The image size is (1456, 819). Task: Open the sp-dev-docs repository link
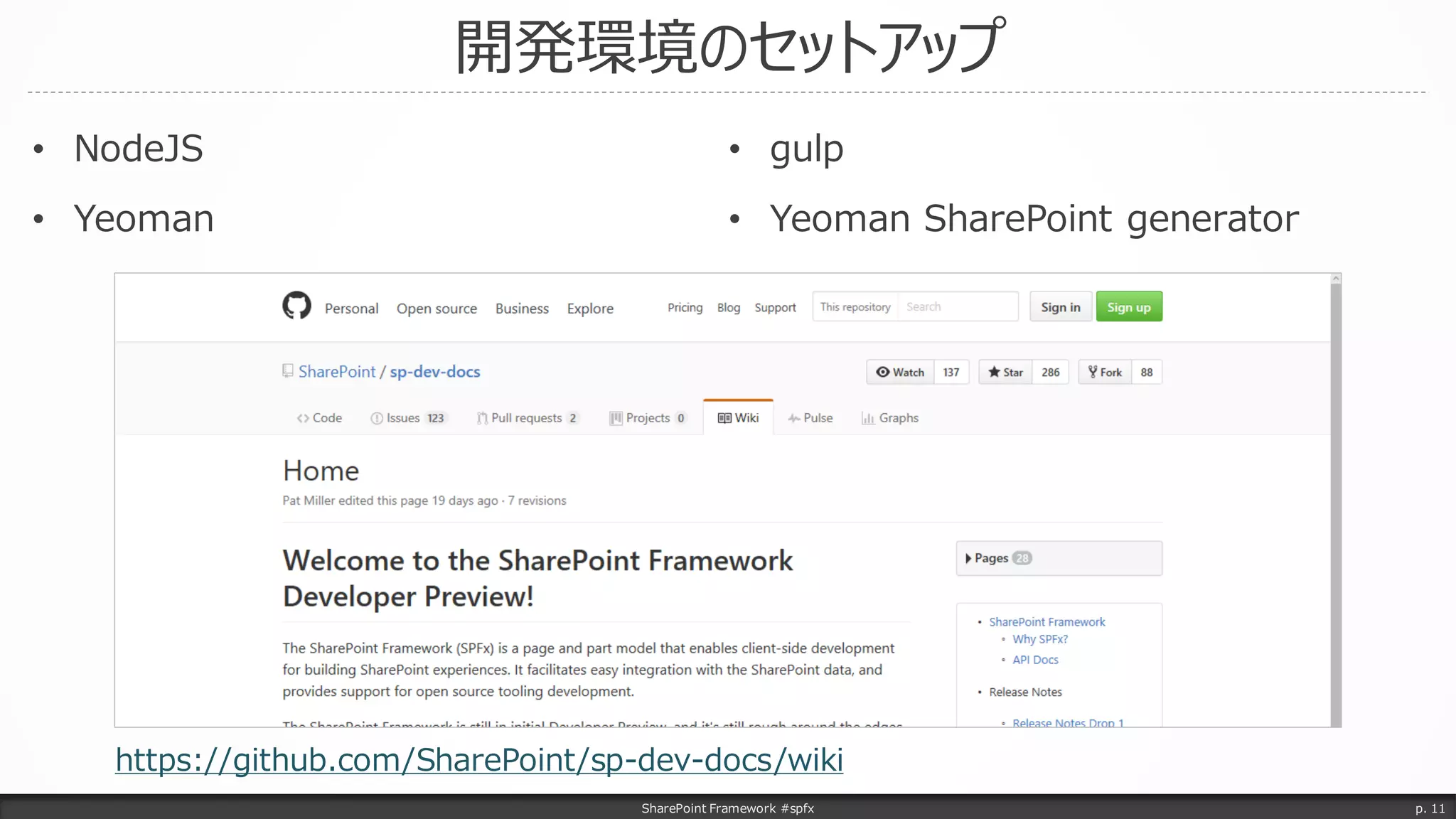(x=435, y=372)
